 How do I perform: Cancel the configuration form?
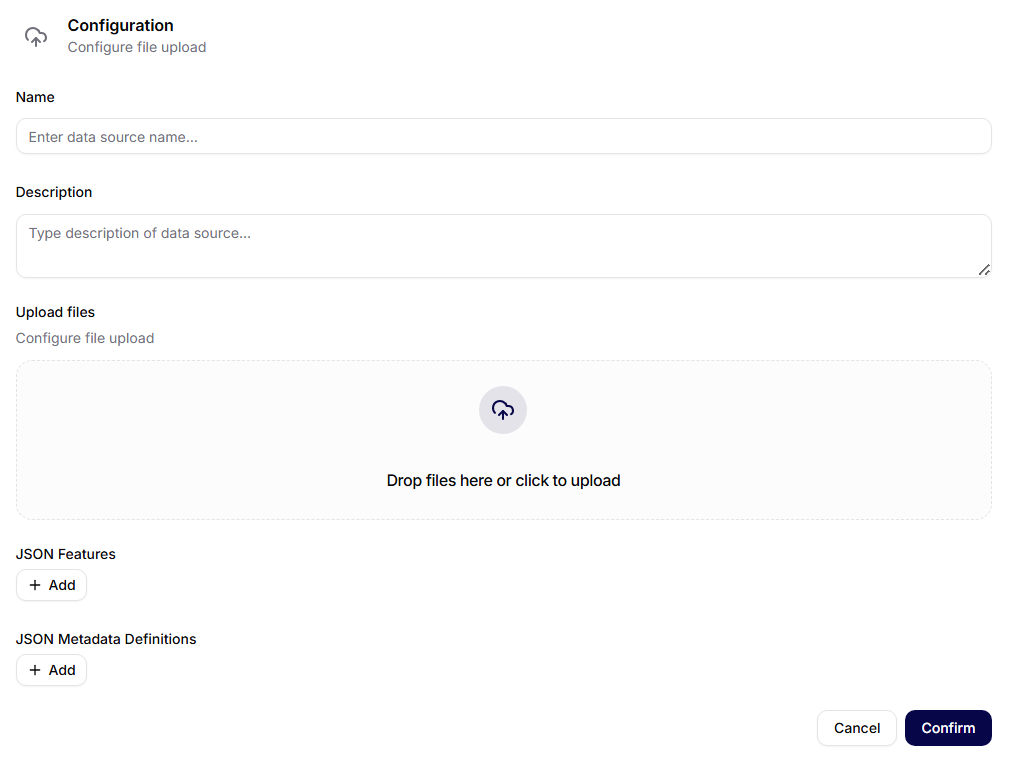856,728
